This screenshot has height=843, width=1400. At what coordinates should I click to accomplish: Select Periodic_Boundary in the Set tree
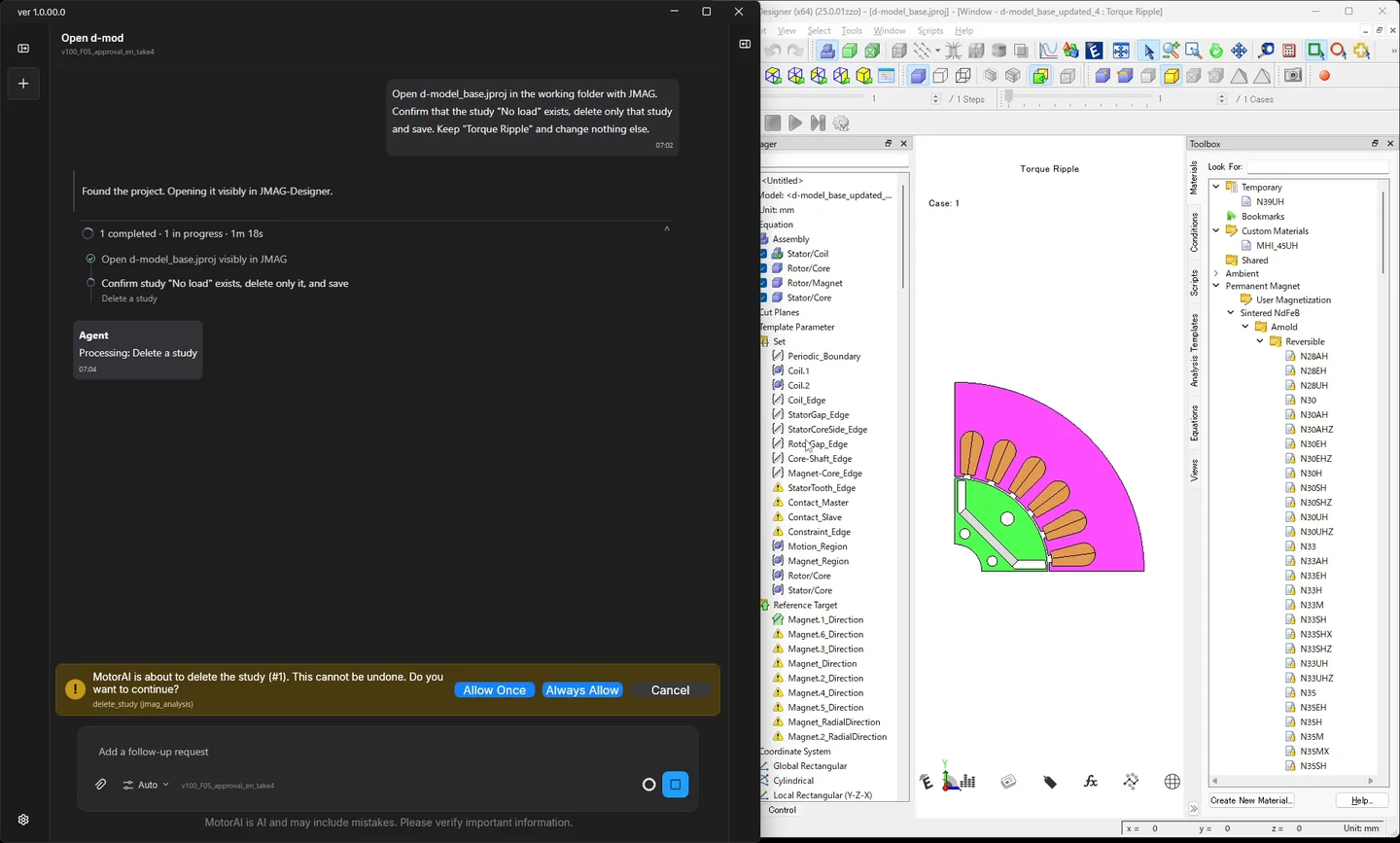coord(824,357)
